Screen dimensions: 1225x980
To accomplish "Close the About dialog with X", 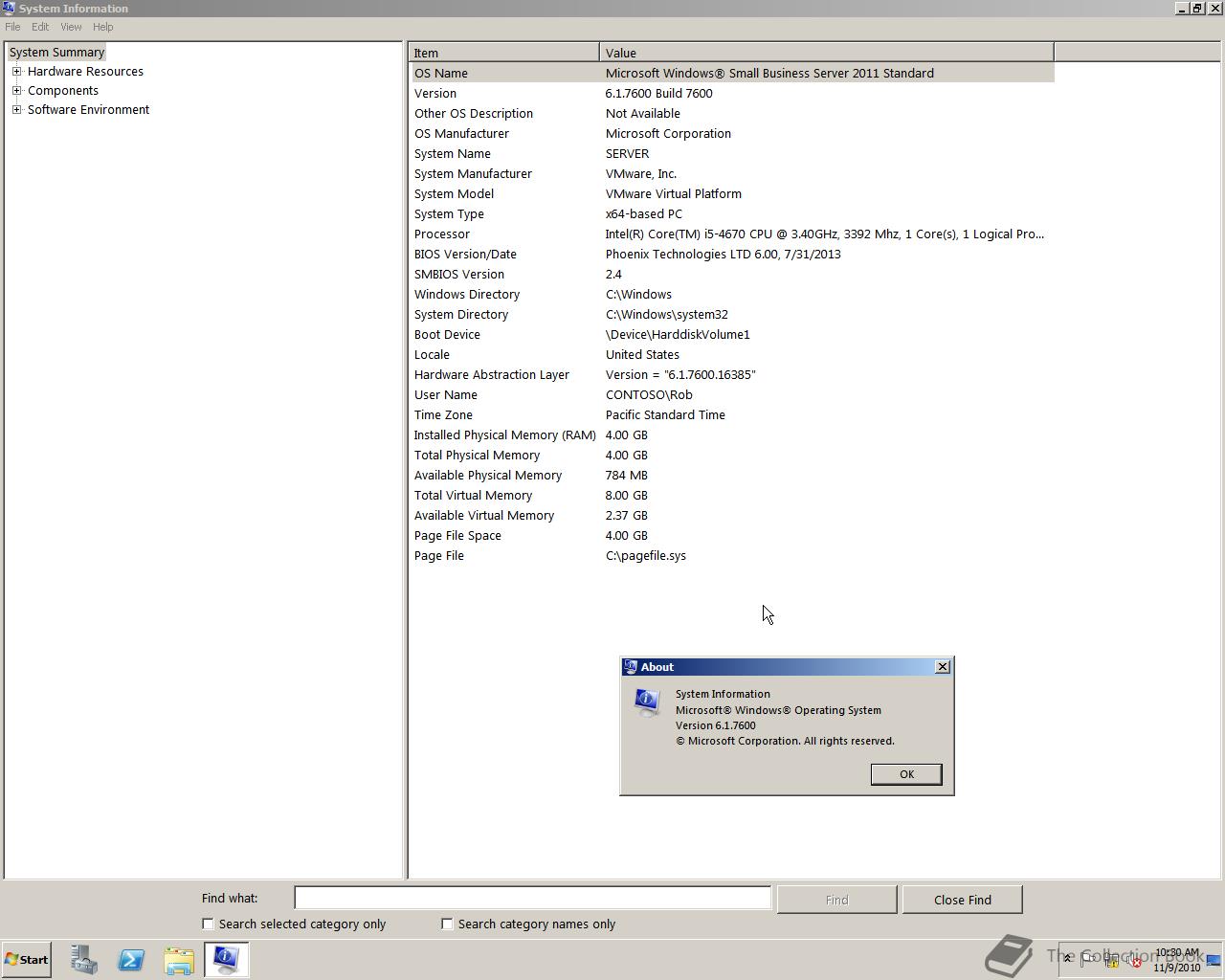I will pos(942,666).
